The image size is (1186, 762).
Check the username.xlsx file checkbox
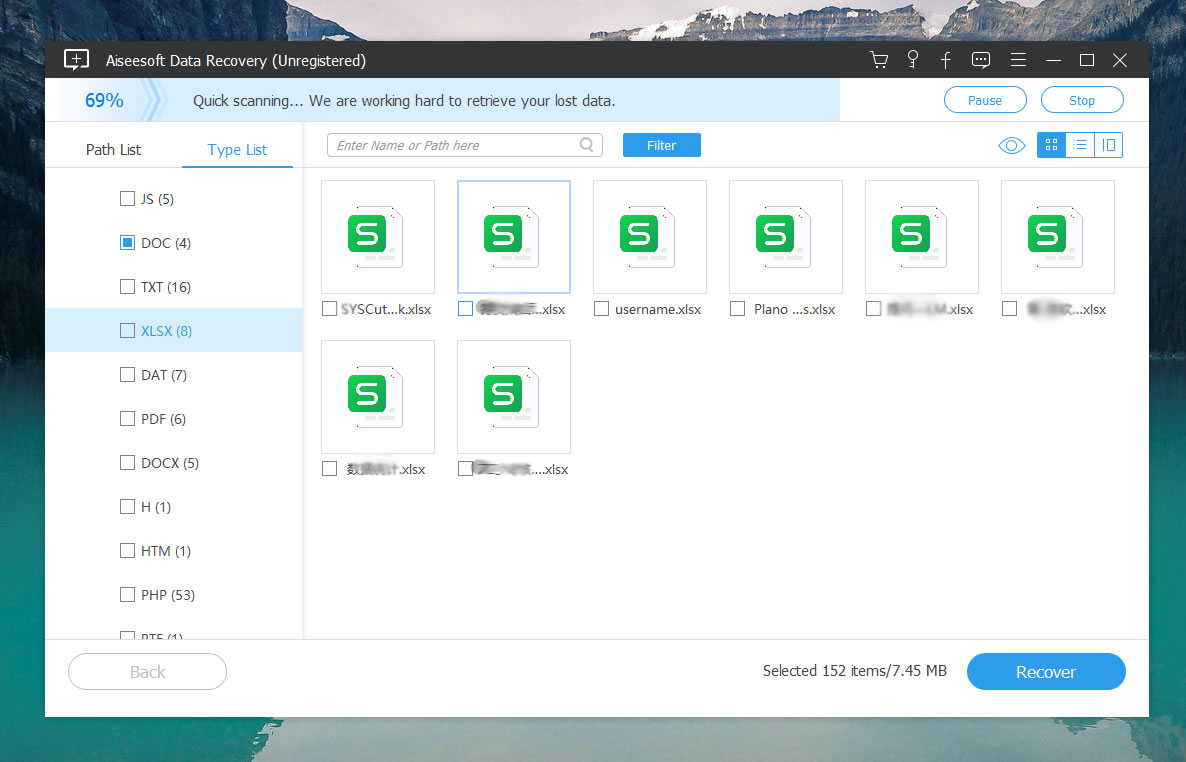pos(602,309)
